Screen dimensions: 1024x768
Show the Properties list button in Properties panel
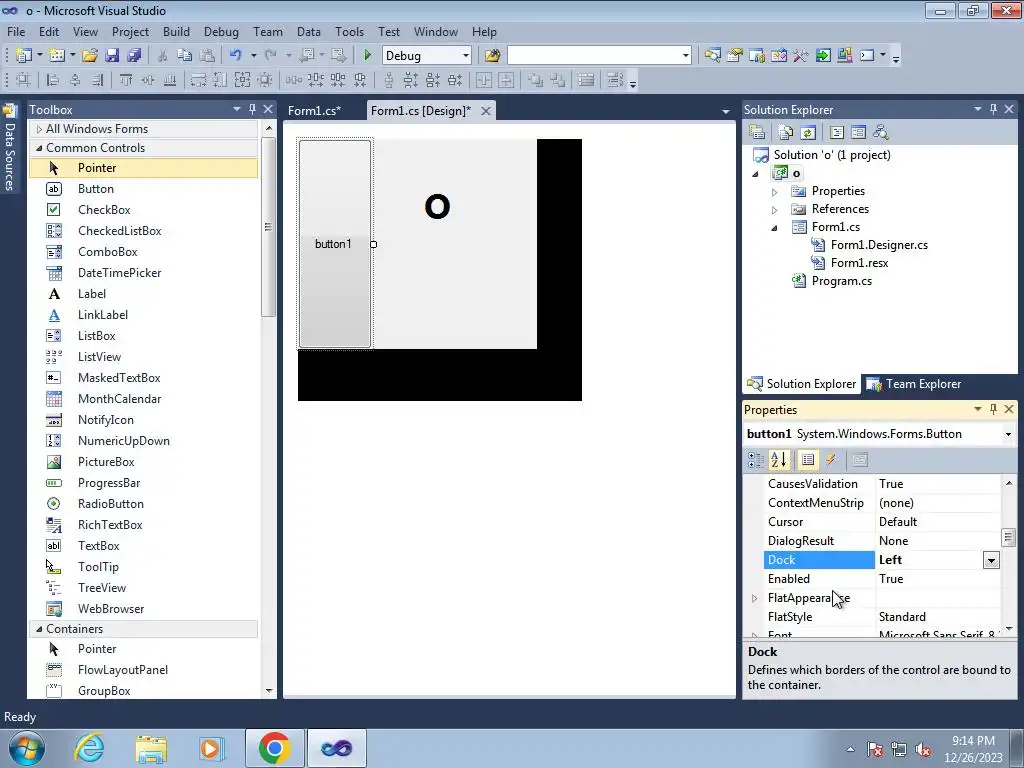tap(808, 460)
